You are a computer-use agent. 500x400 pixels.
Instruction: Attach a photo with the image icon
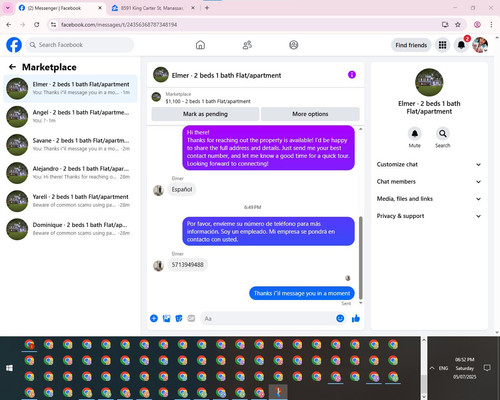pos(166,318)
